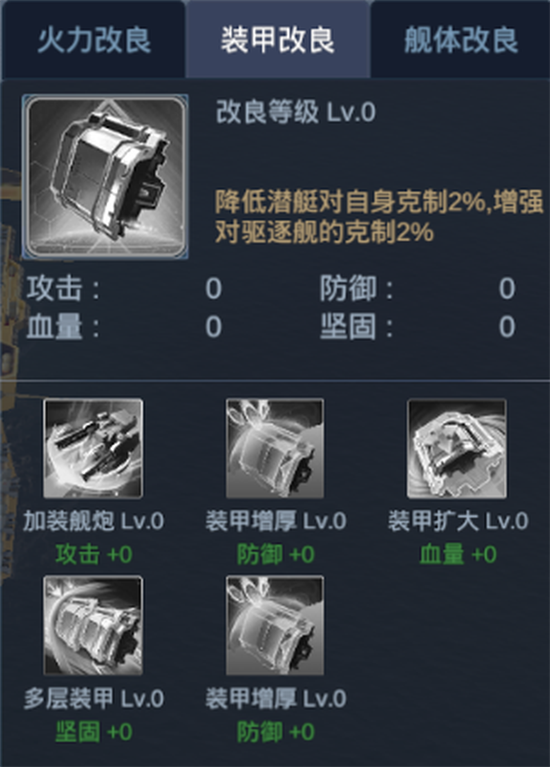Click the 攻击 stat row

[124, 288]
